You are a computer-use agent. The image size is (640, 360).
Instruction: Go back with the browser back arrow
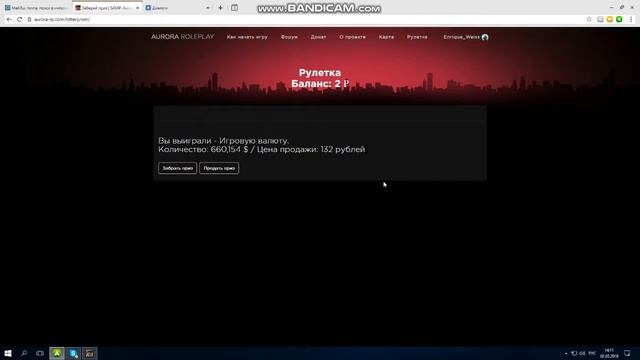[9, 19]
